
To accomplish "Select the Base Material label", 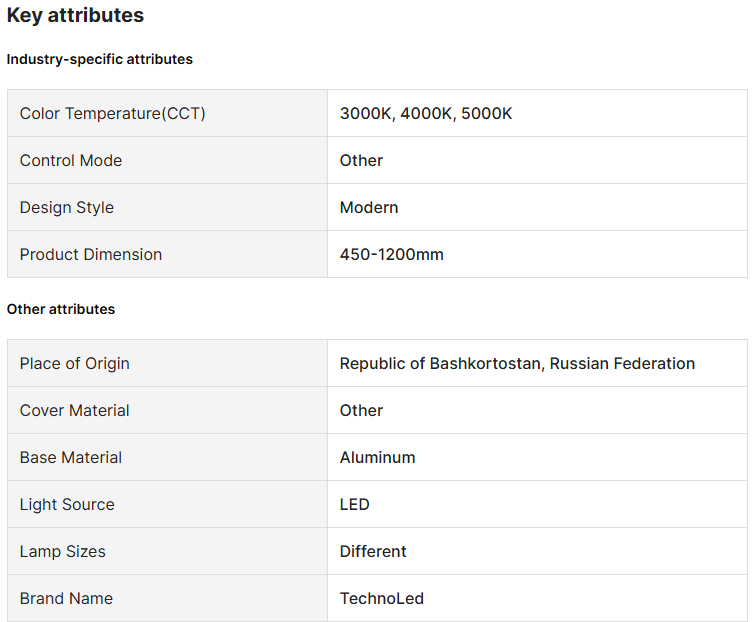I will coord(71,457).
